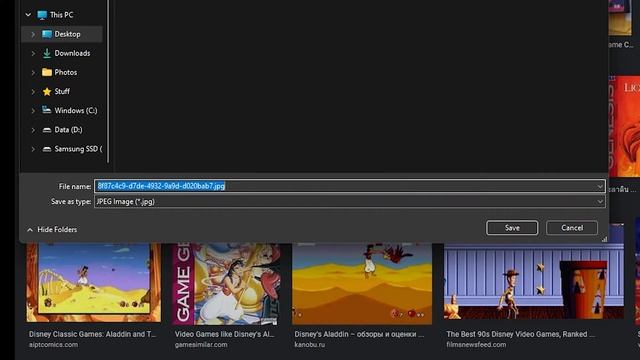
Task: Click the File name input field
Action: 349,186
